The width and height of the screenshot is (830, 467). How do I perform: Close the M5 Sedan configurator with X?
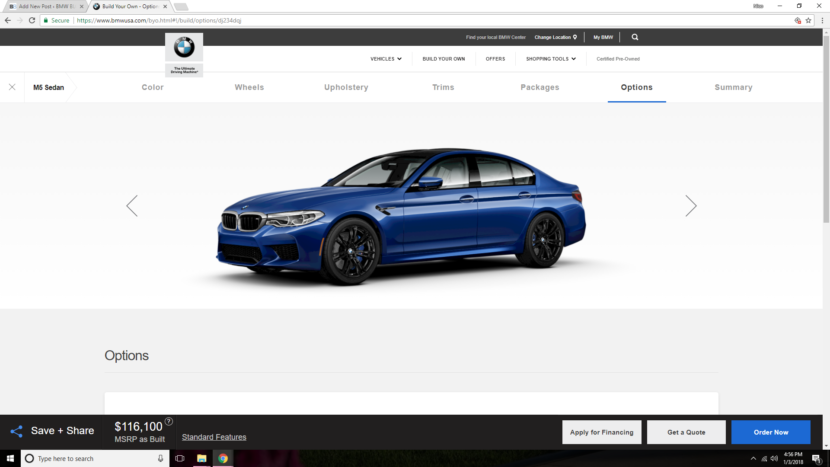point(12,87)
